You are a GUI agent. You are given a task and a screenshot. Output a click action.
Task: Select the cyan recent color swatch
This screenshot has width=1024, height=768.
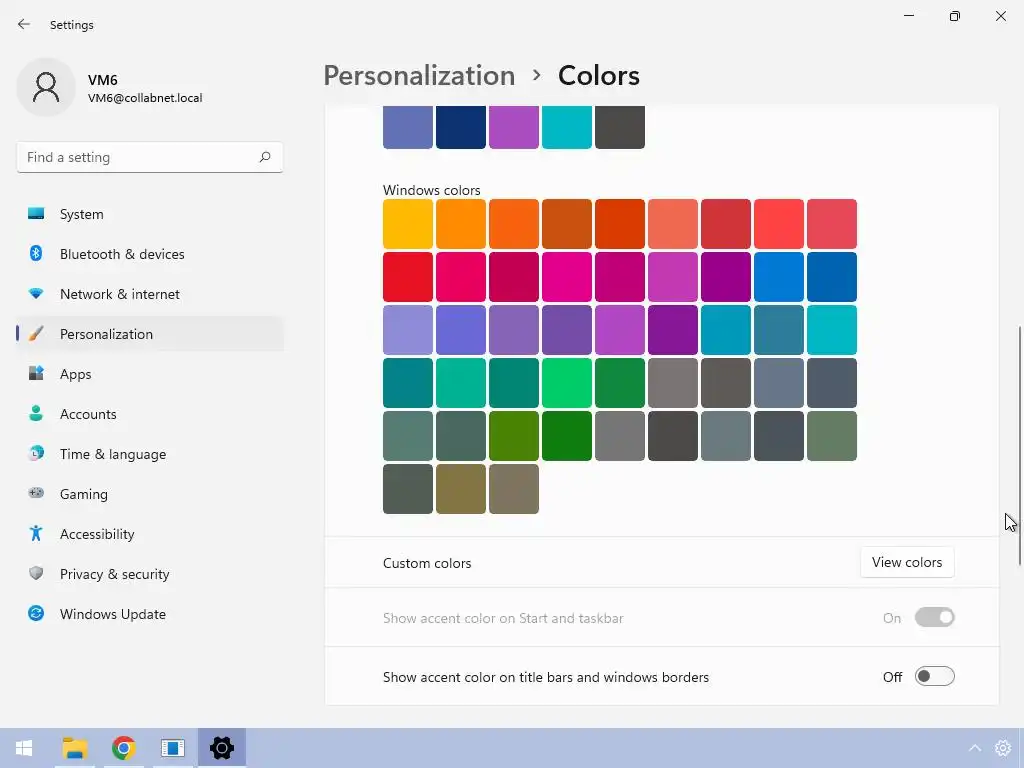click(x=567, y=127)
